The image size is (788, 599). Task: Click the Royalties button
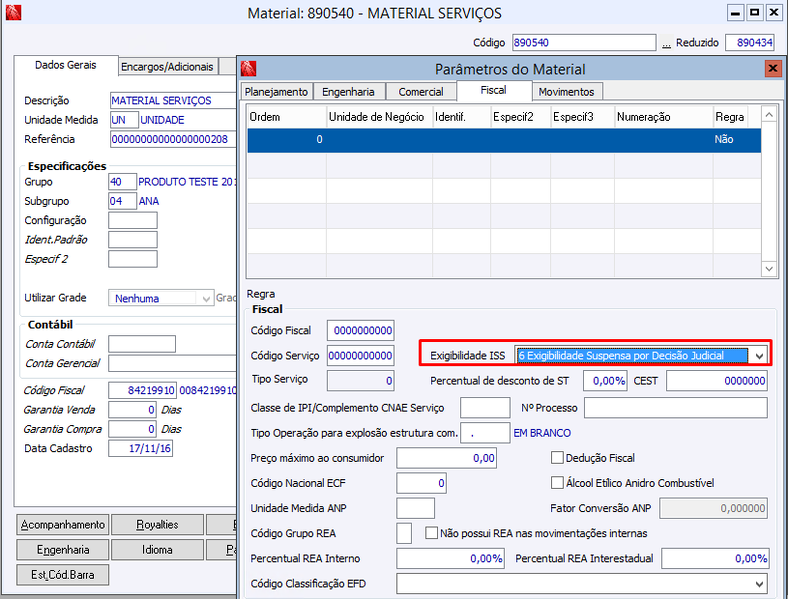(x=157, y=525)
